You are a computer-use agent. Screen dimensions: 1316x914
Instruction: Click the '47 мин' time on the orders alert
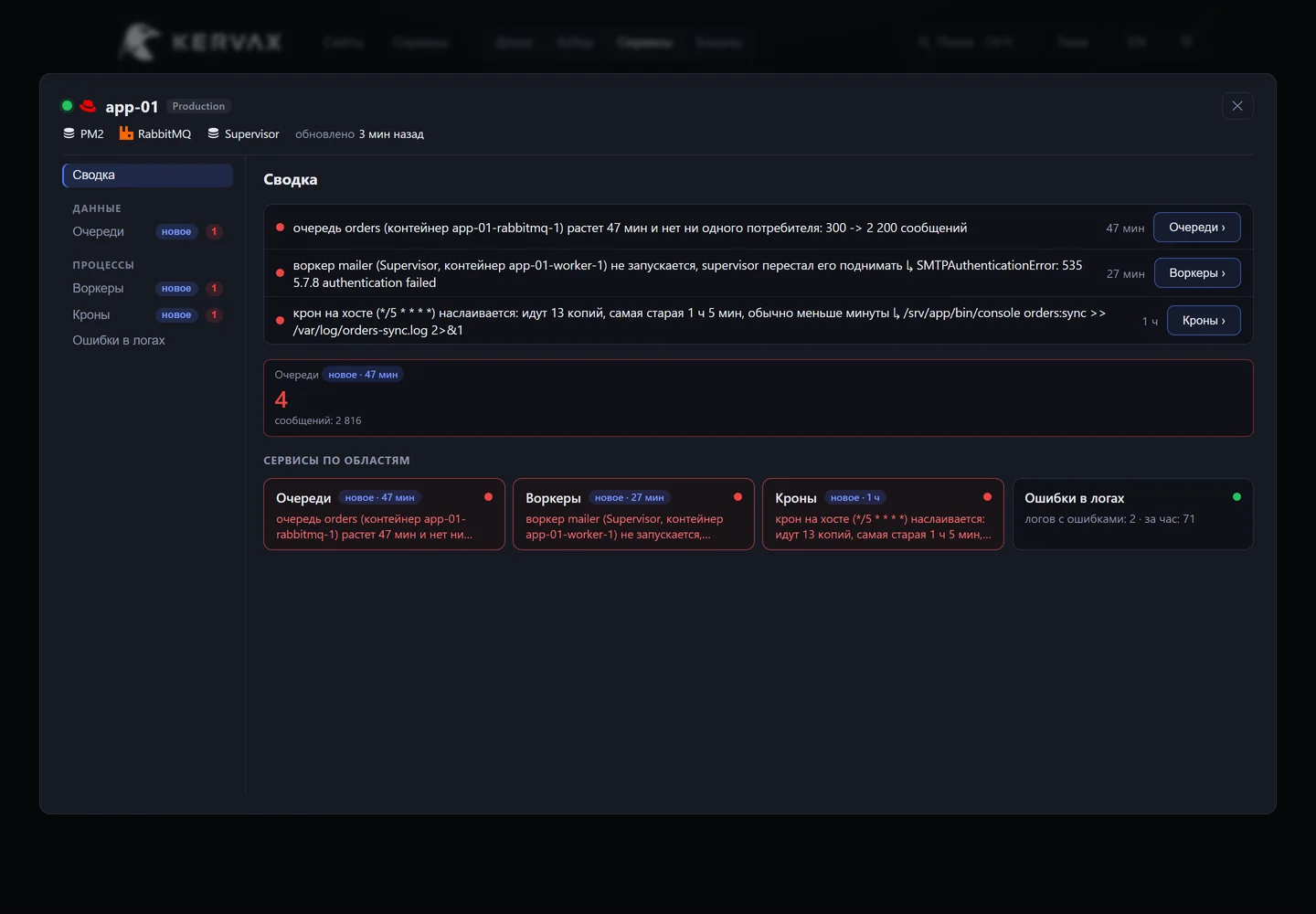[x=1125, y=228]
